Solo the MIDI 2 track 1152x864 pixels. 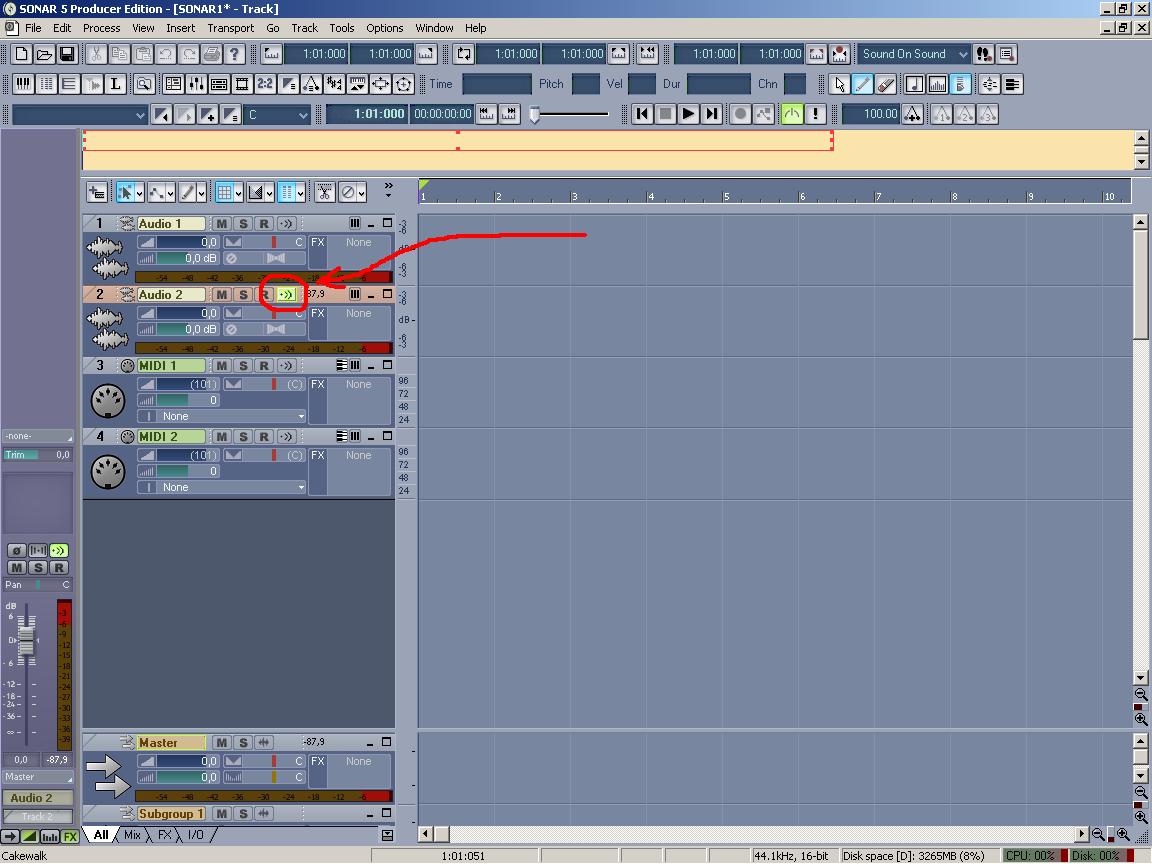(x=242, y=437)
